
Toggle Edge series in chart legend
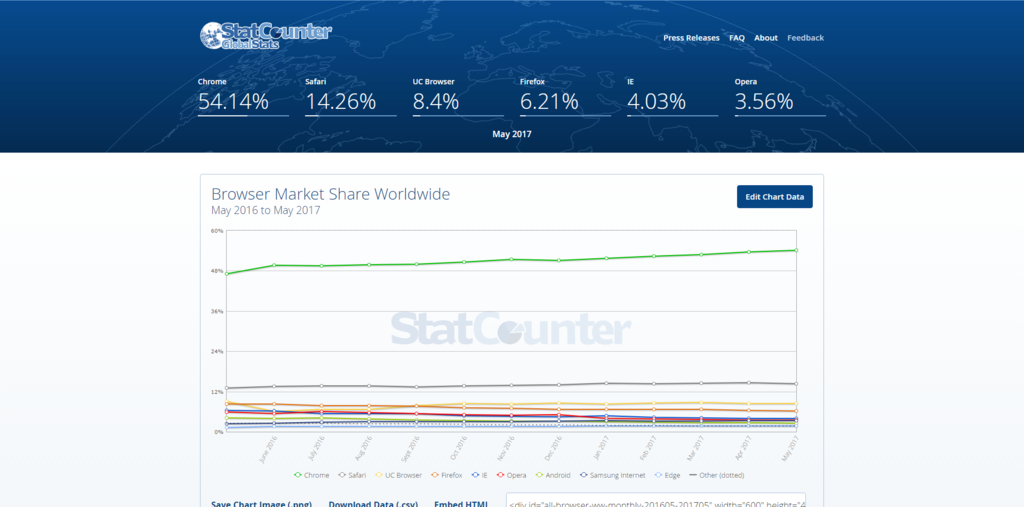coord(668,475)
